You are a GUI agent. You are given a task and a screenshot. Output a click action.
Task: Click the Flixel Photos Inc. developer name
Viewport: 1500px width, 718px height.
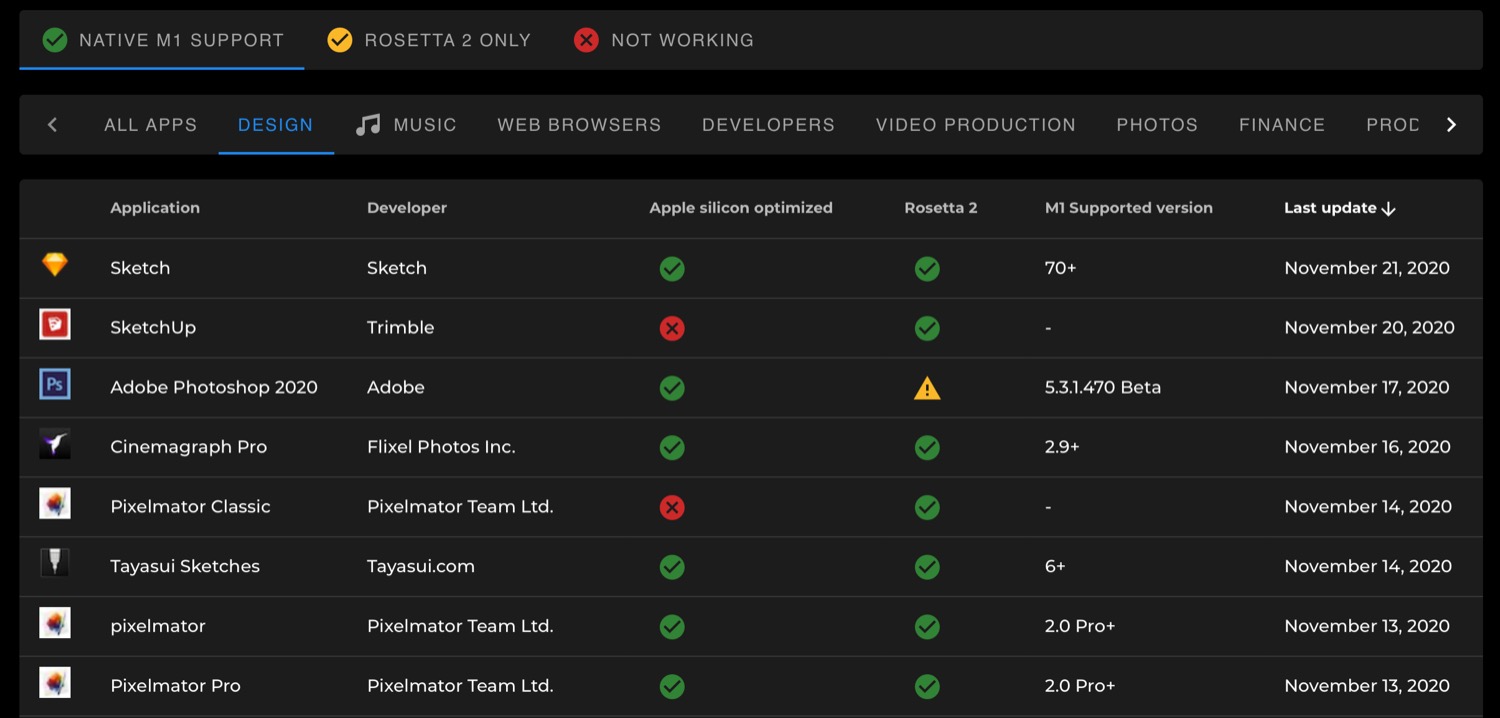point(441,447)
